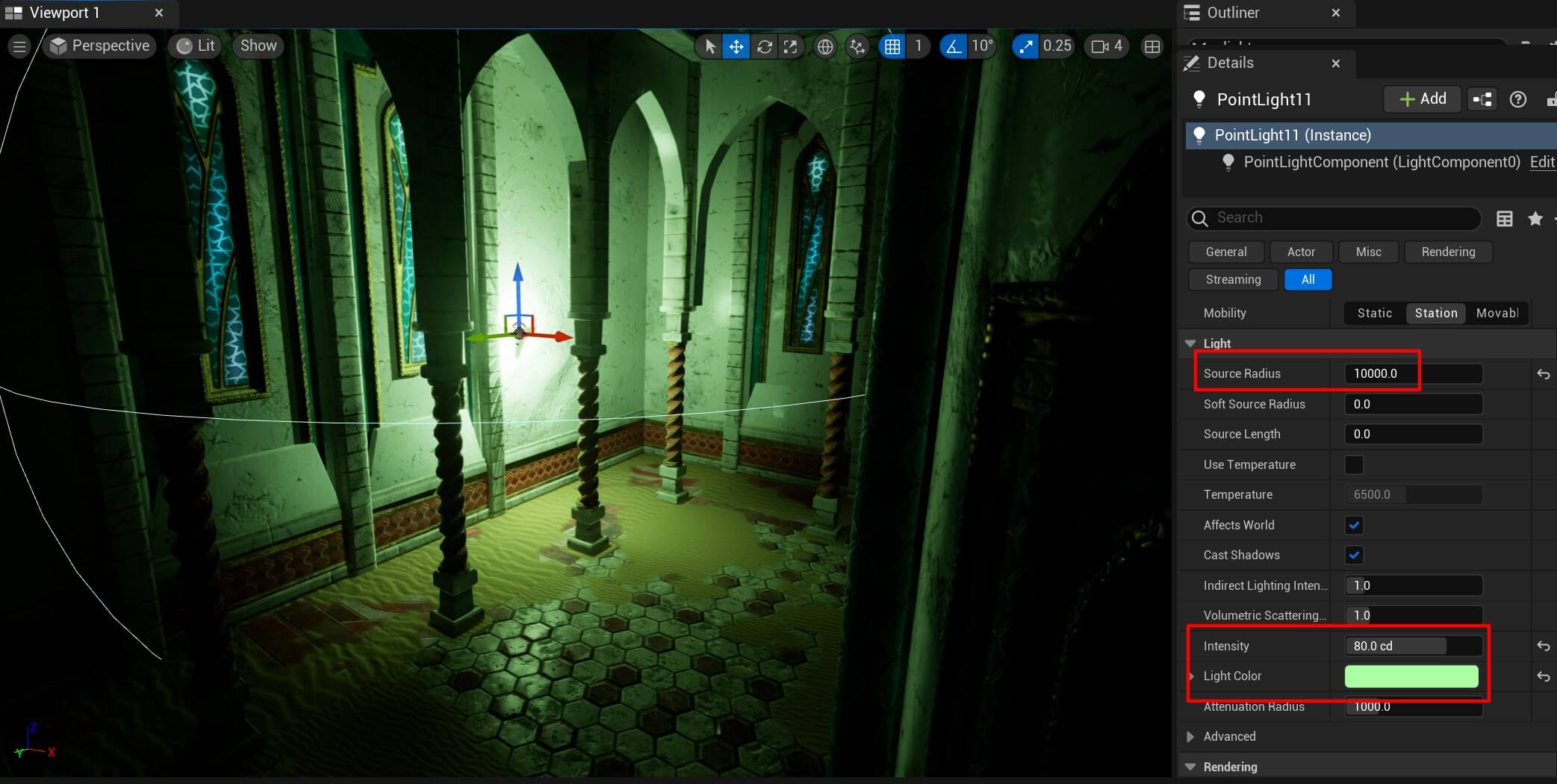Open the viewport options hamburger menu
This screenshot has width=1557, height=784.
click(19, 46)
